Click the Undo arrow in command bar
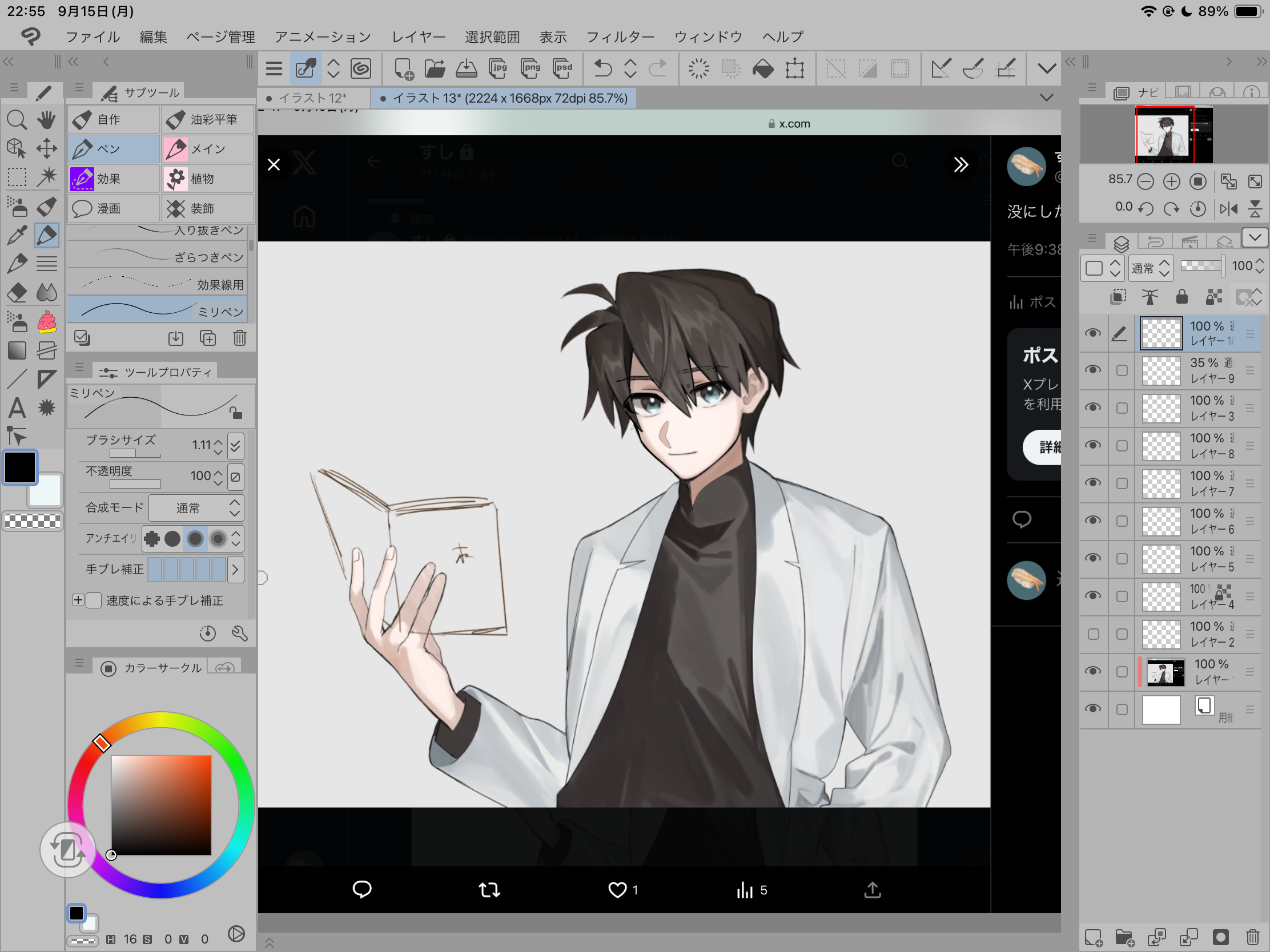The image size is (1270, 952). pos(602,69)
